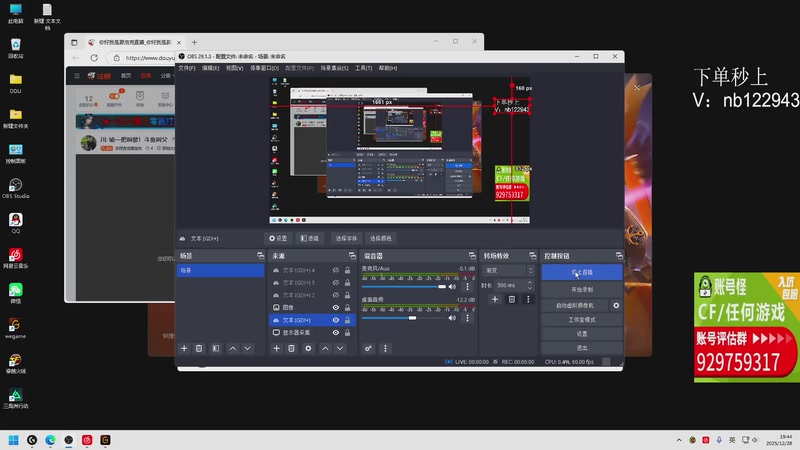Open Audio Mixer bottom three-dot menu
Image resolution: width=800 pixels, height=450 pixels.
pos(385,348)
